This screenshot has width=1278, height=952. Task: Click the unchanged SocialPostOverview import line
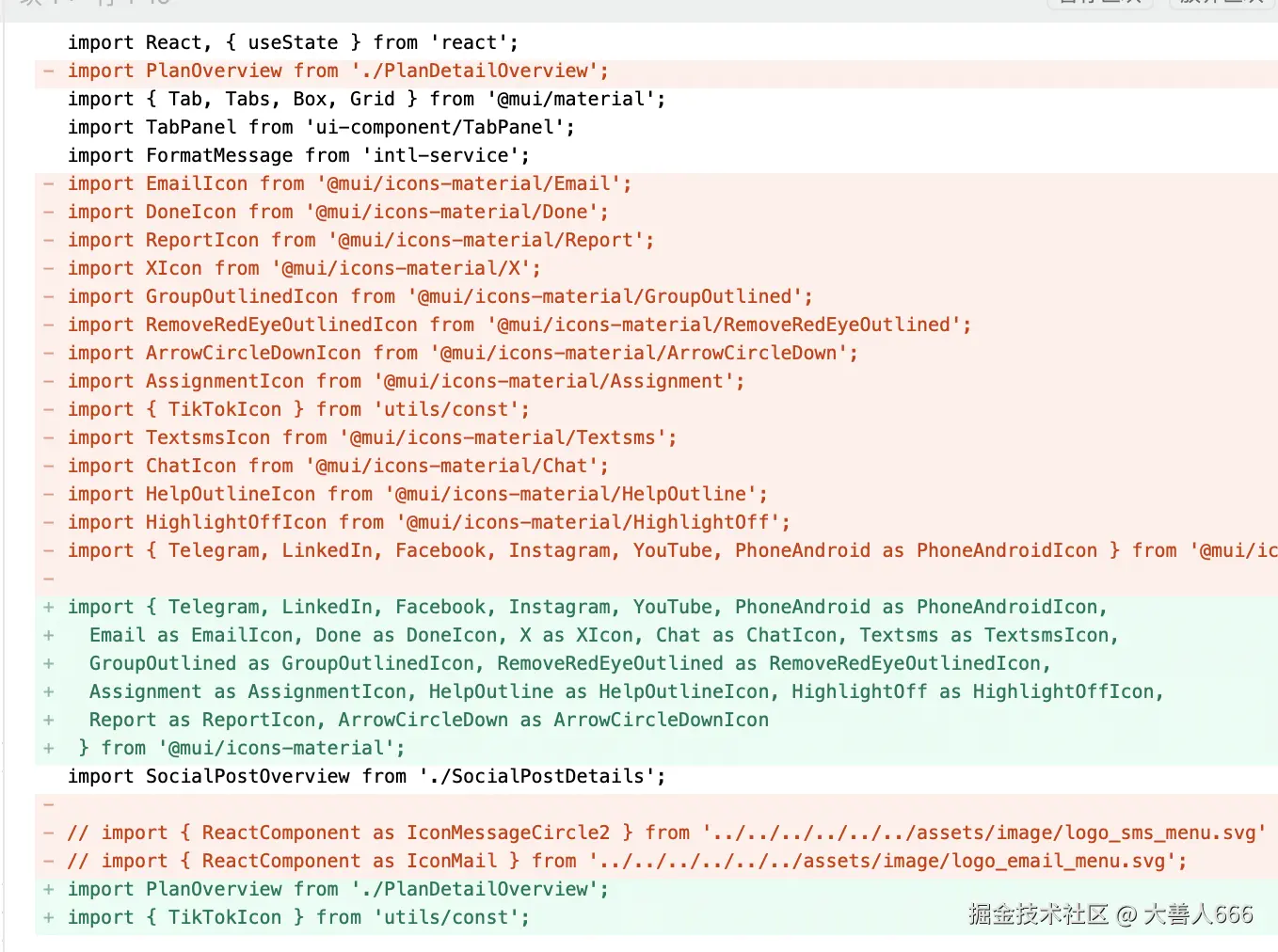tap(366, 776)
